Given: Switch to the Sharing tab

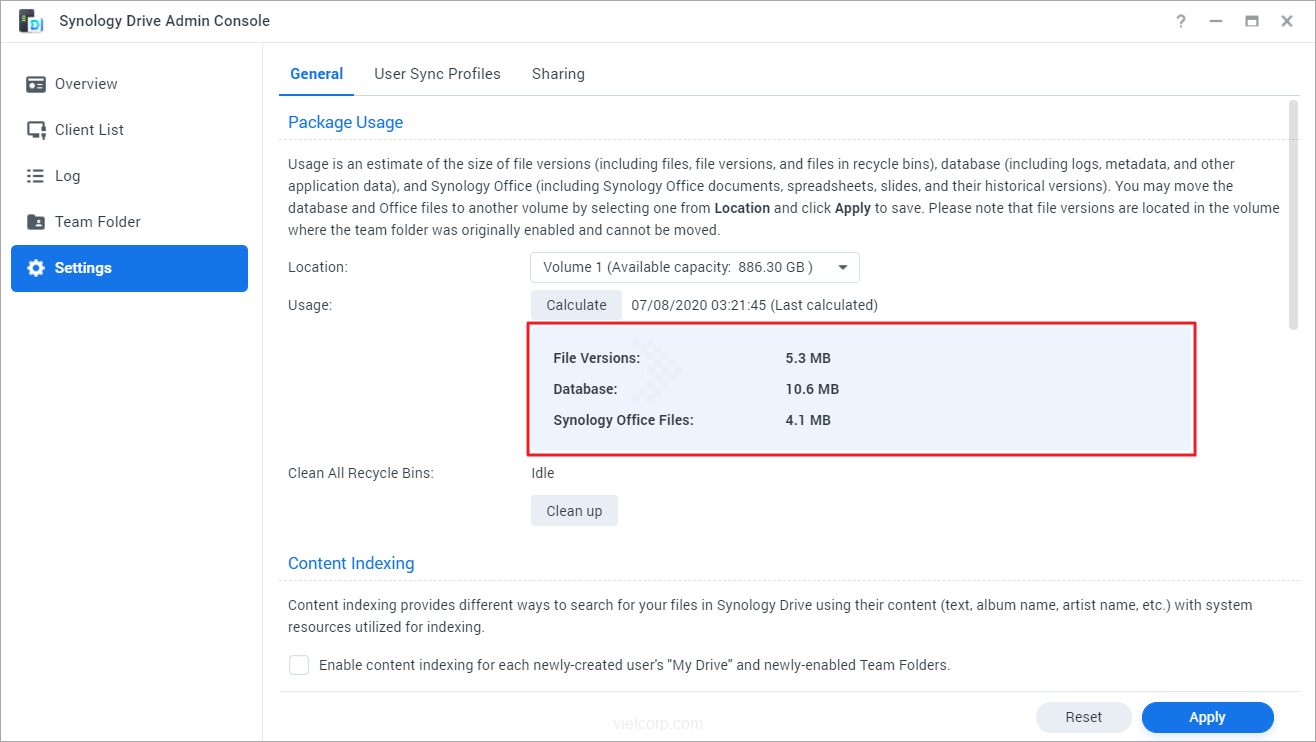Looking at the screenshot, I should click(x=558, y=74).
